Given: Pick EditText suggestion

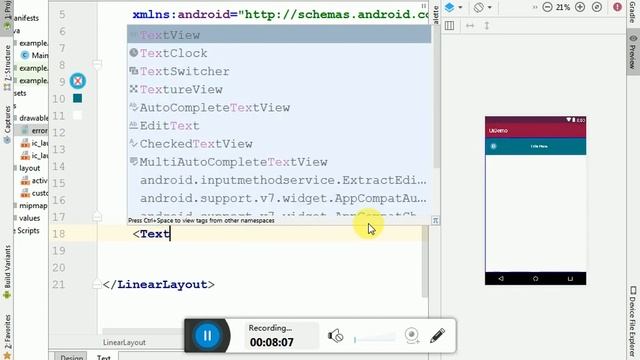Looking at the screenshot, I should (279, 126).
